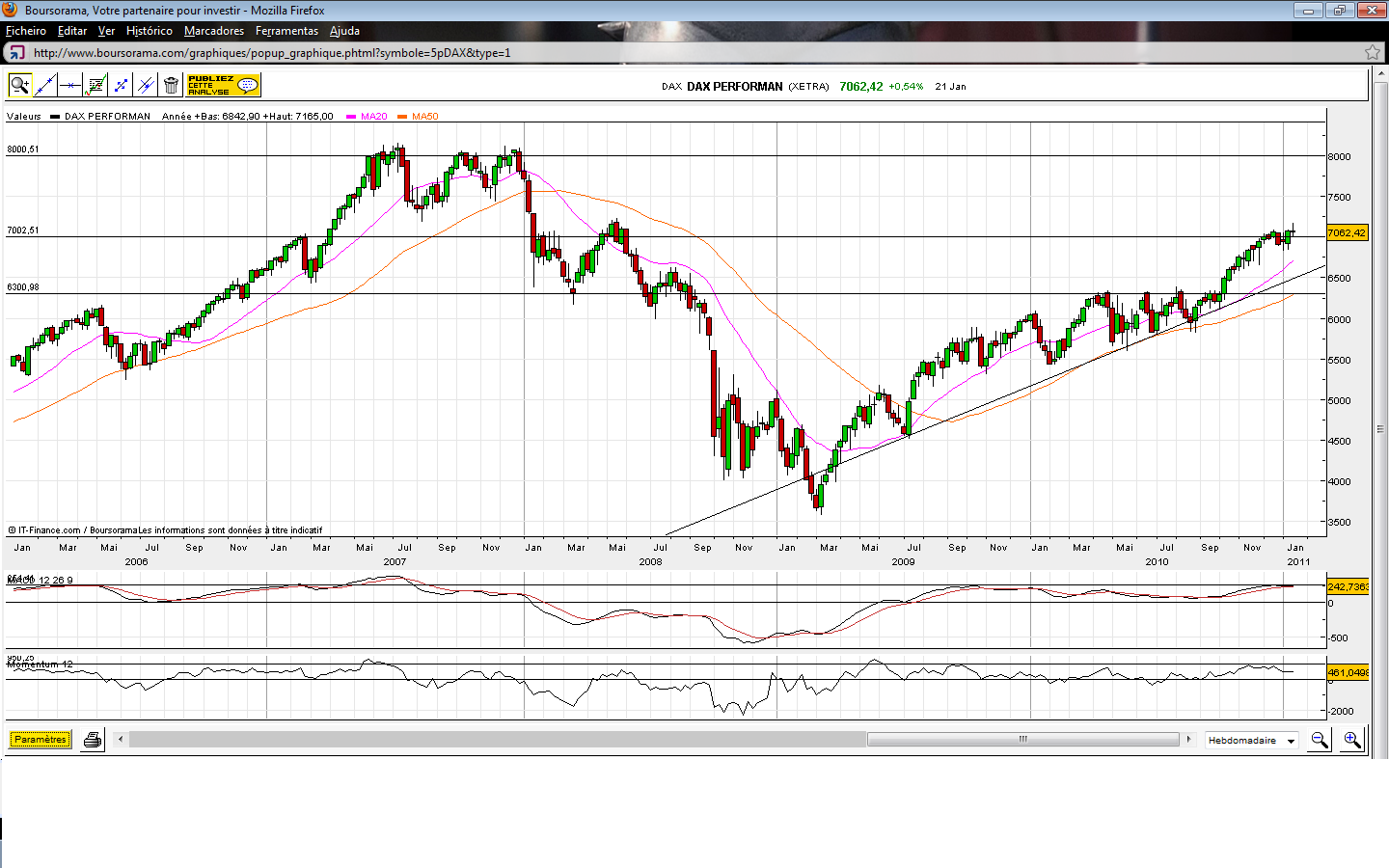
Task: Click the Année +Bas: 6842,90 text
Action: 211,117
